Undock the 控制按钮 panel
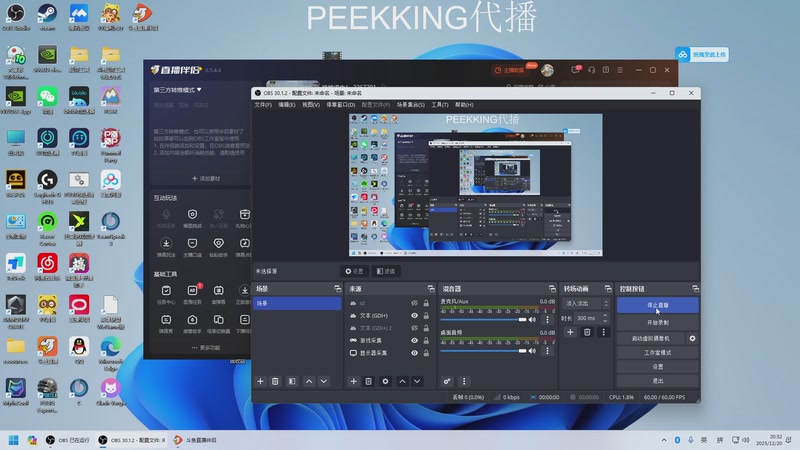This screenshot has height=450, width=800. click(x=695, y=289)
